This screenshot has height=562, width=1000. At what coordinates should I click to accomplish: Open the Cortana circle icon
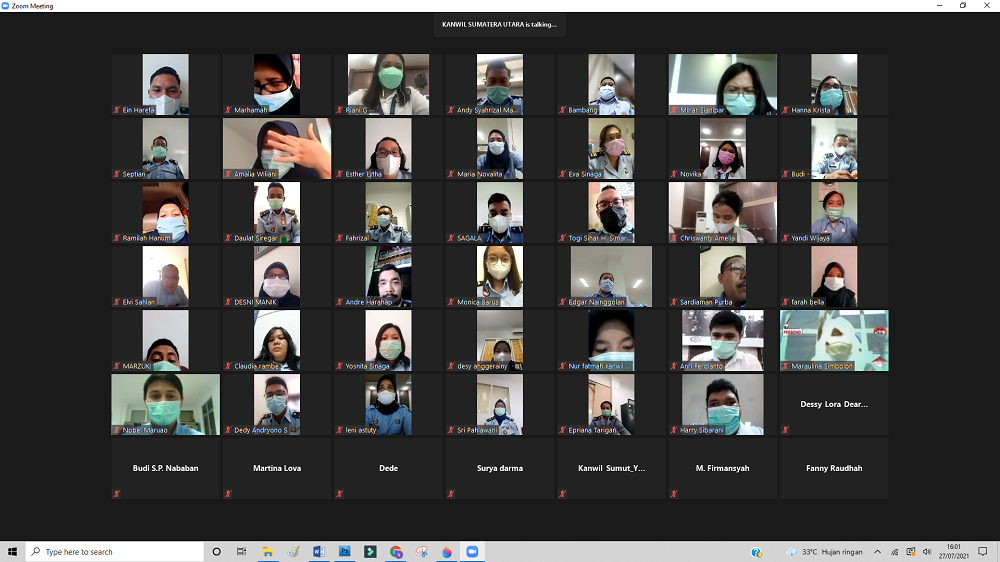coord(217,552)
